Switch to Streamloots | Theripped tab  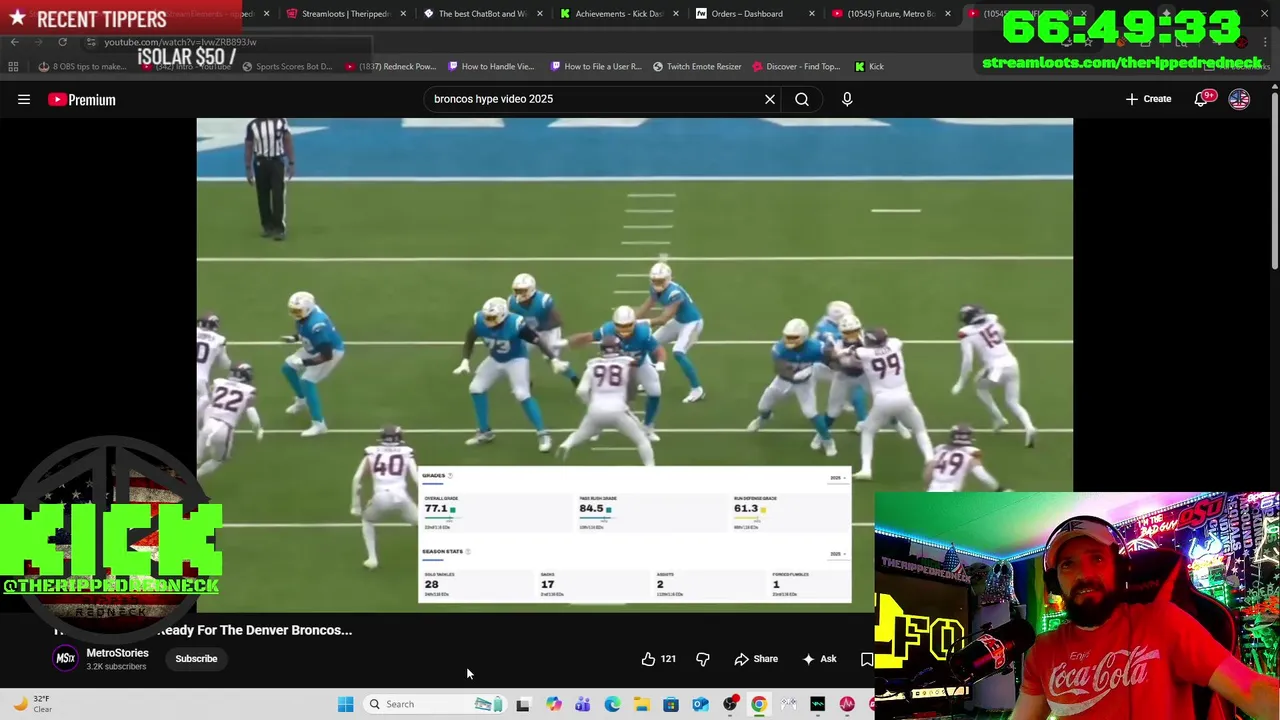tap(345, 14)
